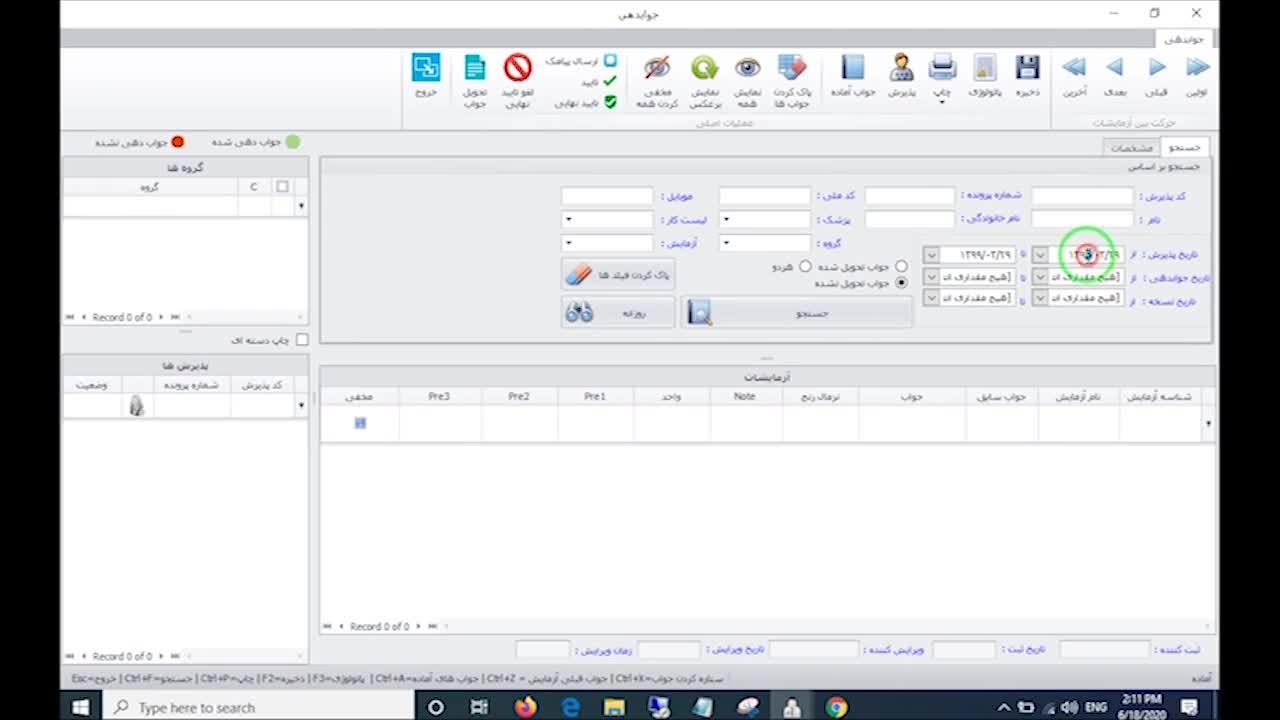
Task: Click the National Code (کد ملی) input field
Action: (764, 196)
